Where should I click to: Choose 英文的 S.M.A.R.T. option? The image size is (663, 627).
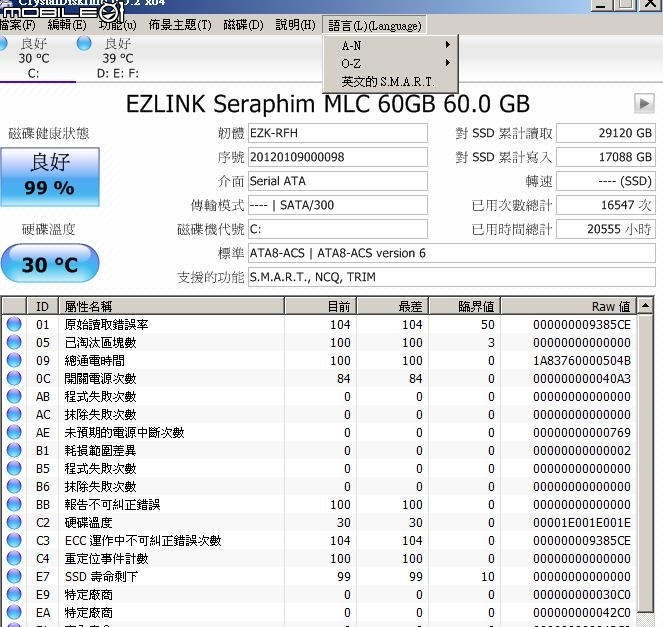tap(391, 81)
